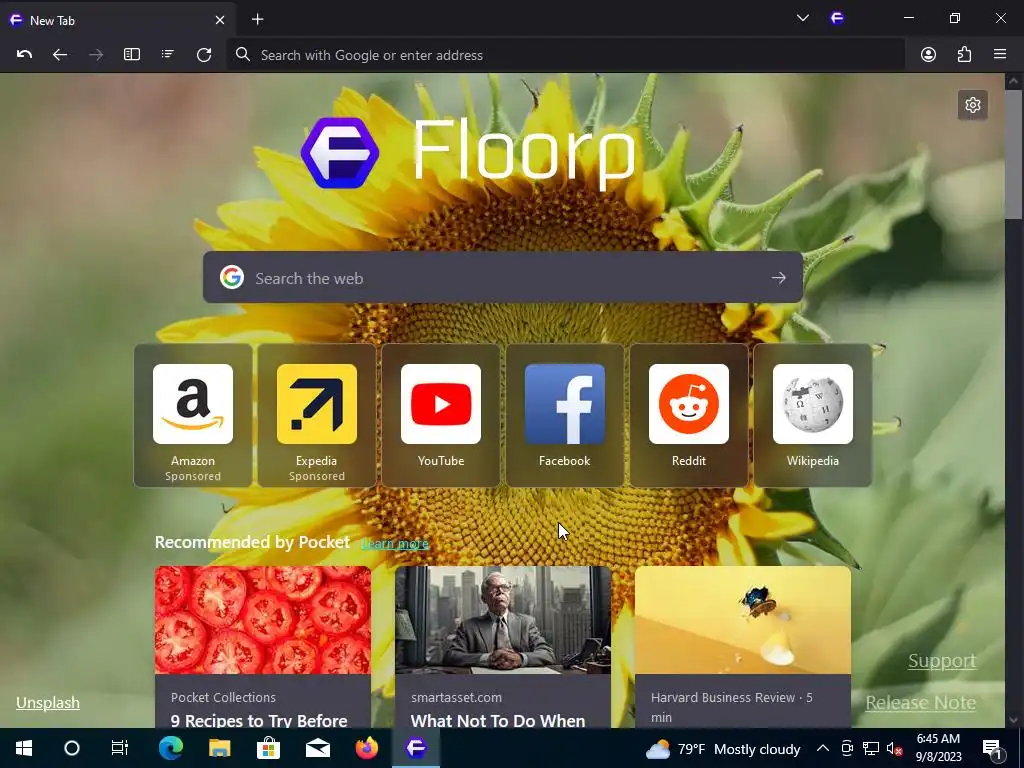Open Task View in taskbar

click(x=120, y=748)
